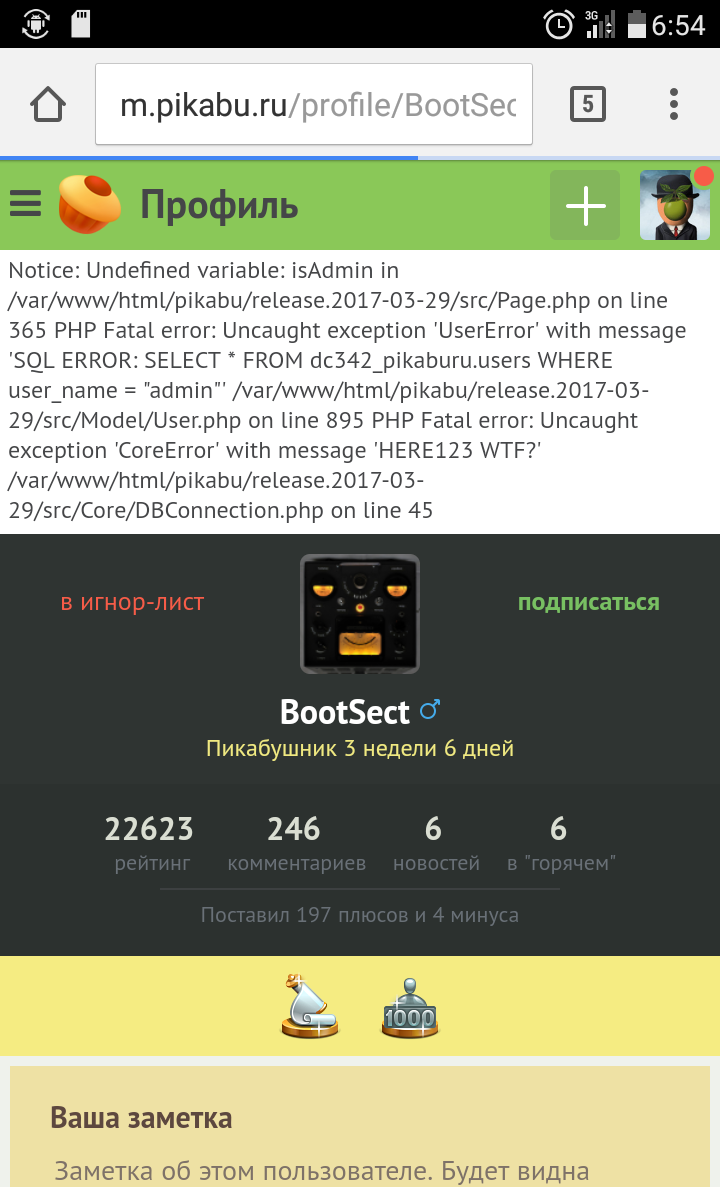Tap the 1000 achievement badge
This screenshot has width=720, height=1187.
coord(410,1008)
